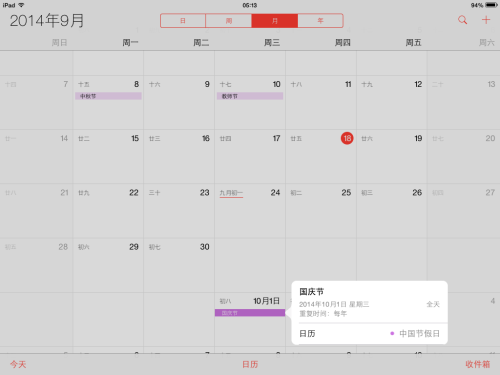Click the purple 中国节假日 calendar color dot
The height and width of the screenshot is (375, 500).
click(392, 333)
